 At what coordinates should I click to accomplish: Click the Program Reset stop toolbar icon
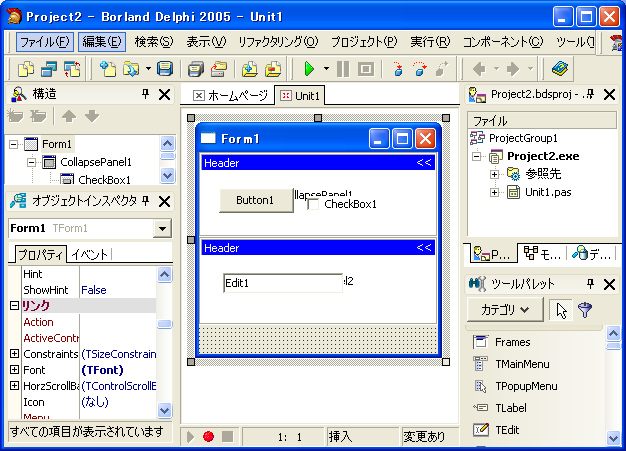click(x=366, y=69)
